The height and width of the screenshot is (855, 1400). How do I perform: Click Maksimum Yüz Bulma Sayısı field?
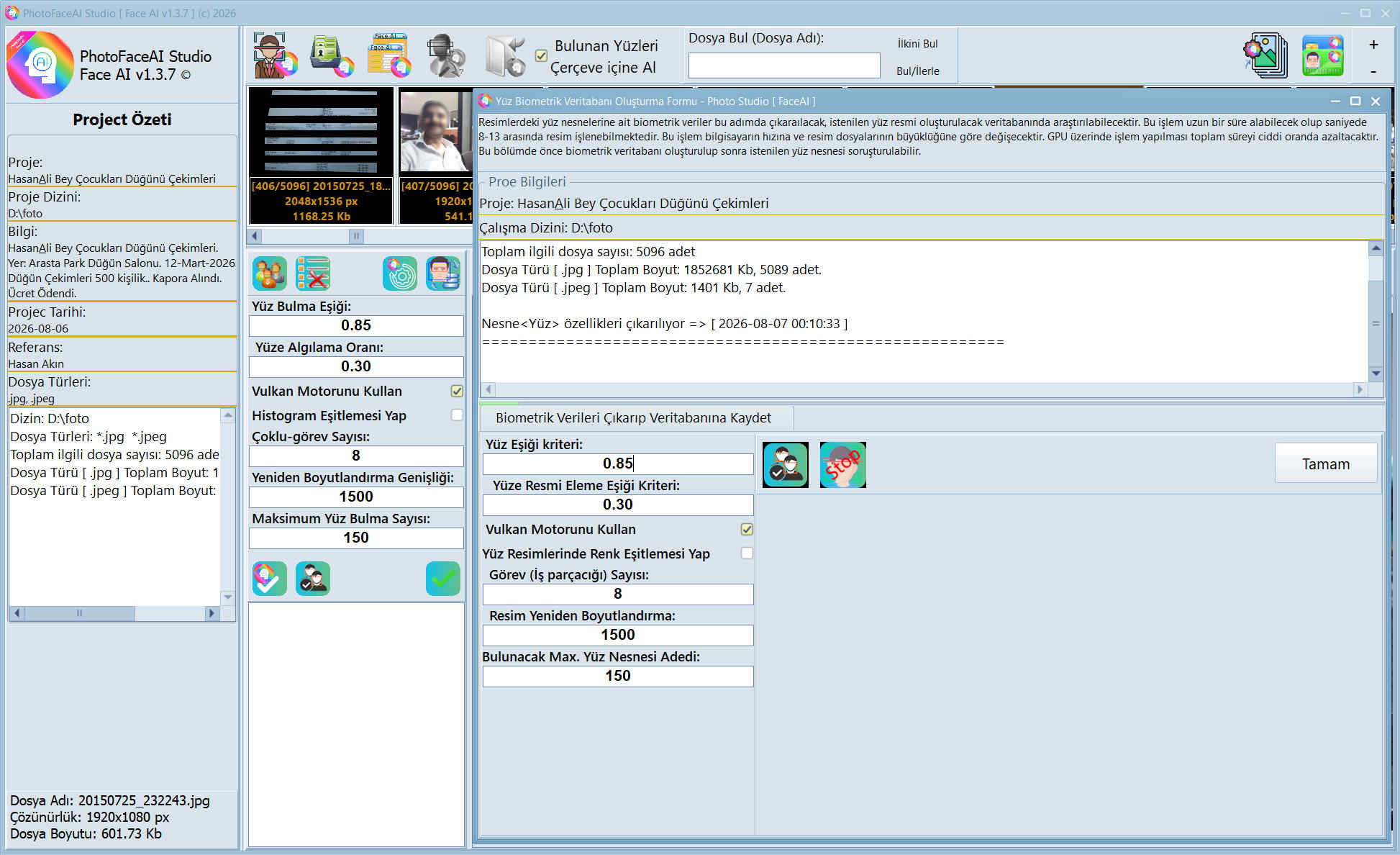356,538
